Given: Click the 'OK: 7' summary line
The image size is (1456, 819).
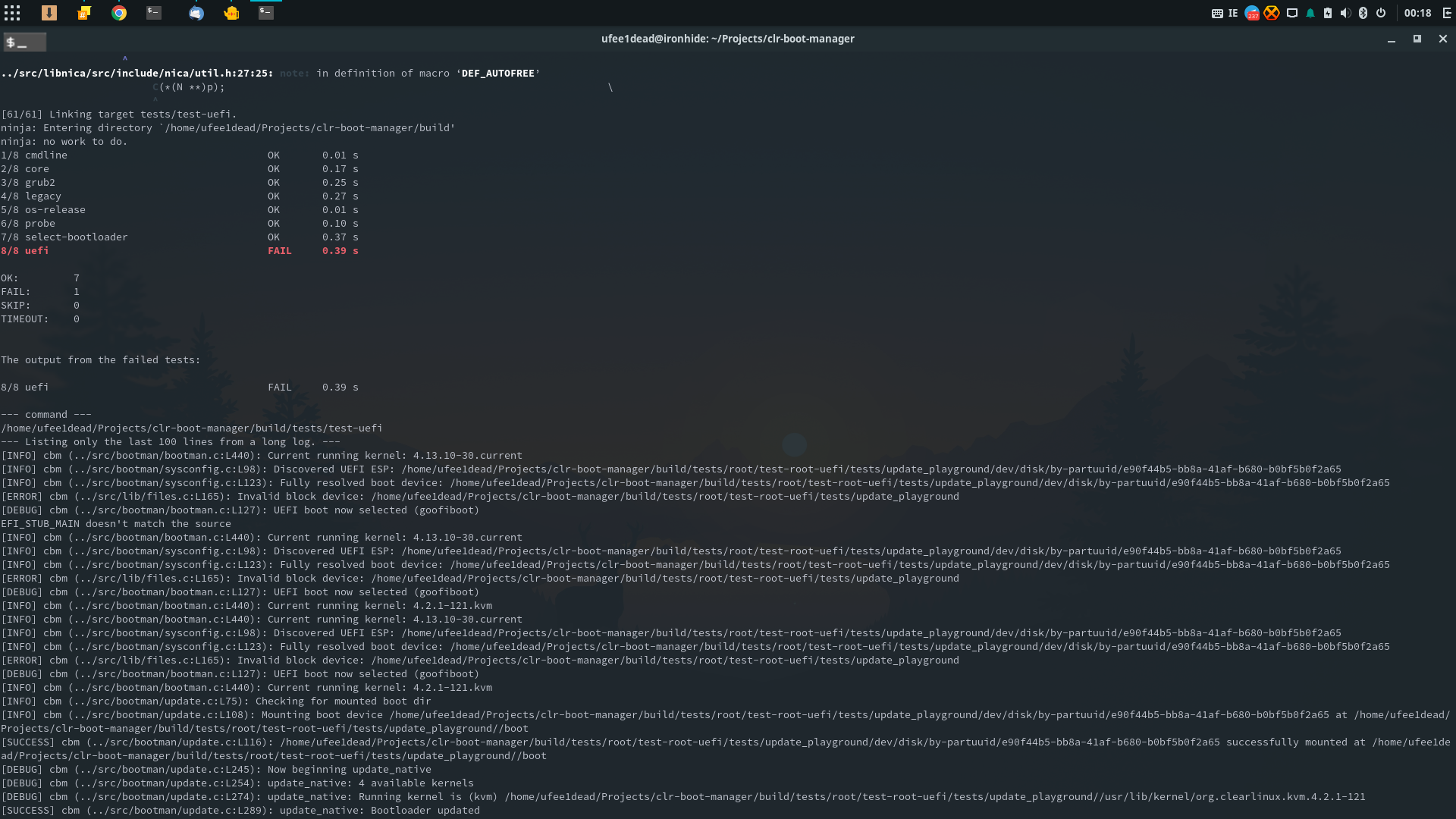Looking at the screenshot, I should 40,278.
